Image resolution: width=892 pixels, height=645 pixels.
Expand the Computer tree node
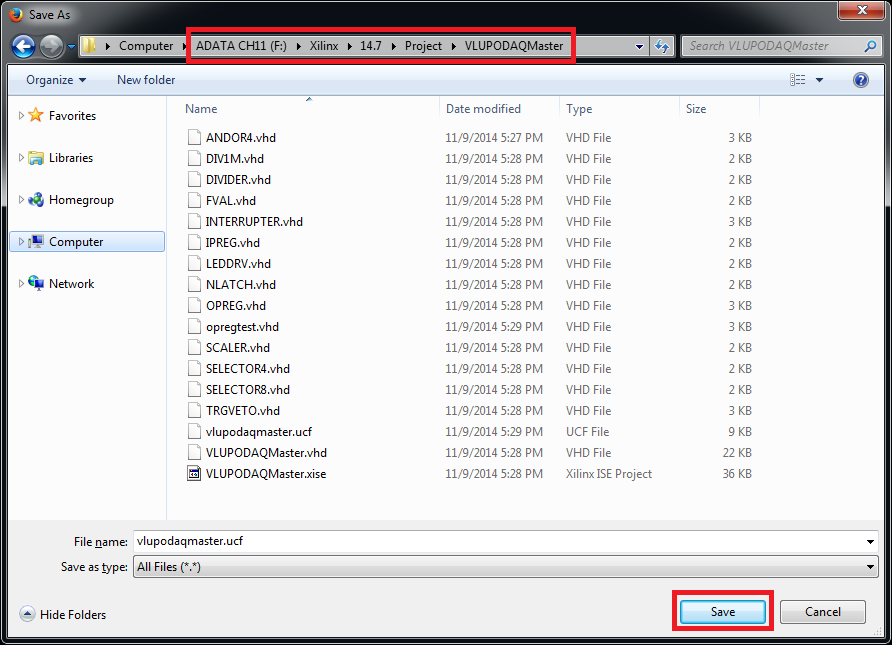(x=21, y=242)
